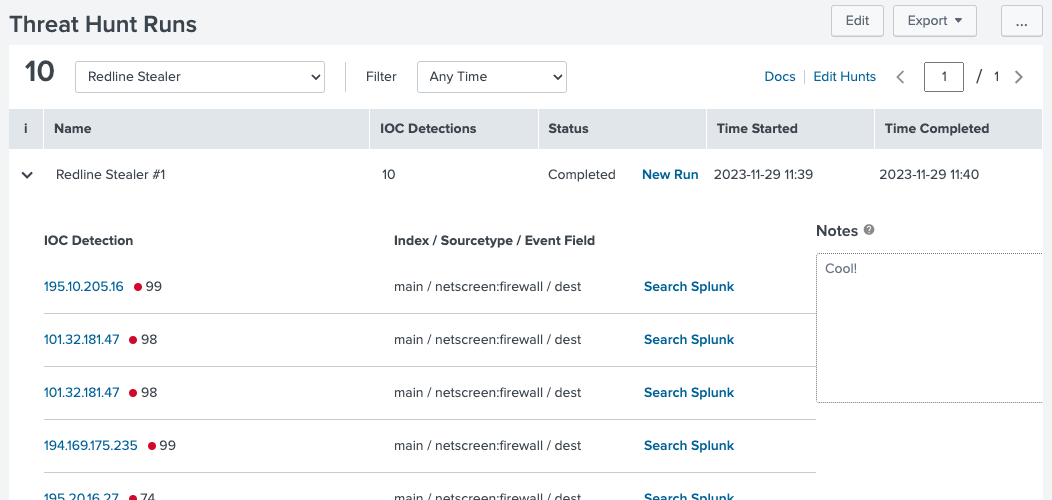1052x500 pixels.
Task: Open the Docs link
Action: (780, 77)
